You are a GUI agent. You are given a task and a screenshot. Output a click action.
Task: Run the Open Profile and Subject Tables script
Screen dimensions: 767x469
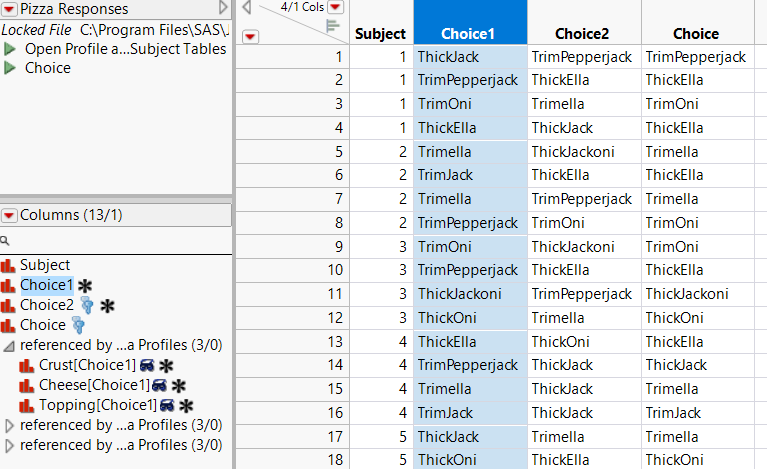pyautogui.click(x=10, y=49)
